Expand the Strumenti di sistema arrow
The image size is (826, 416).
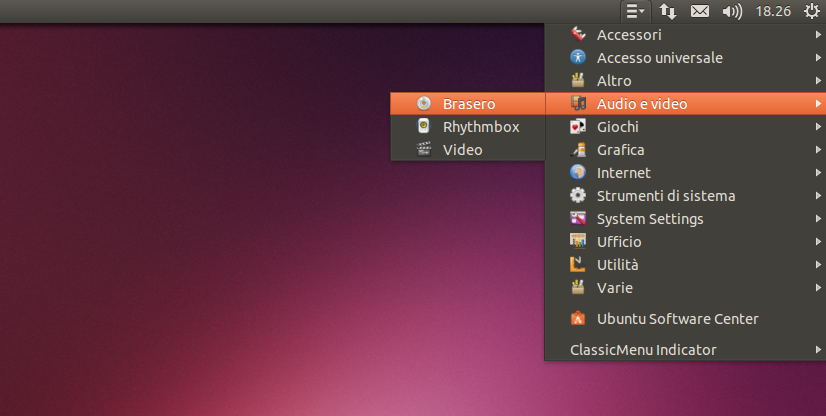click(818, 195)
